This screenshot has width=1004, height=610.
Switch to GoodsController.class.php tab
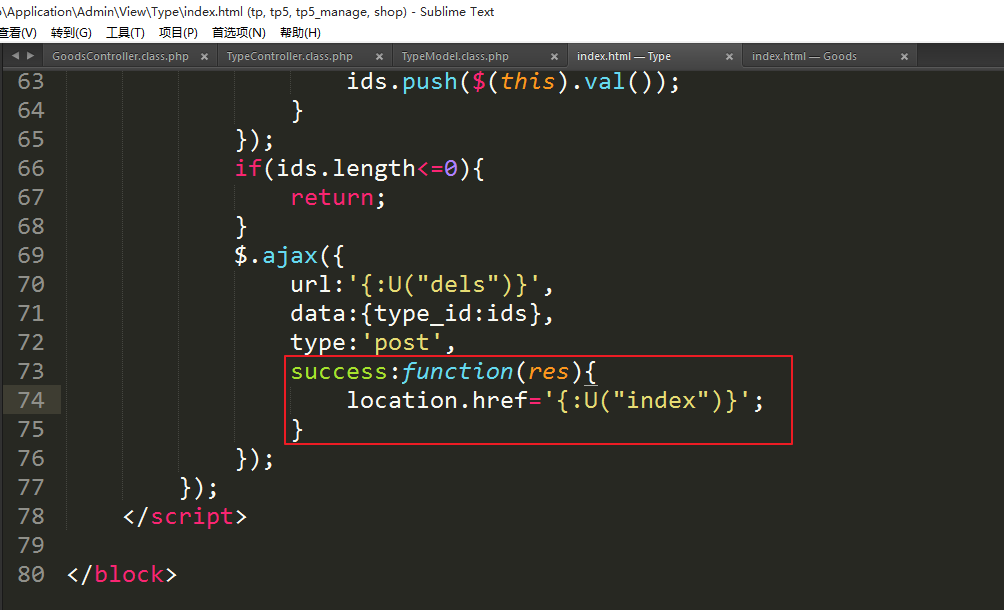pos(120,57)
